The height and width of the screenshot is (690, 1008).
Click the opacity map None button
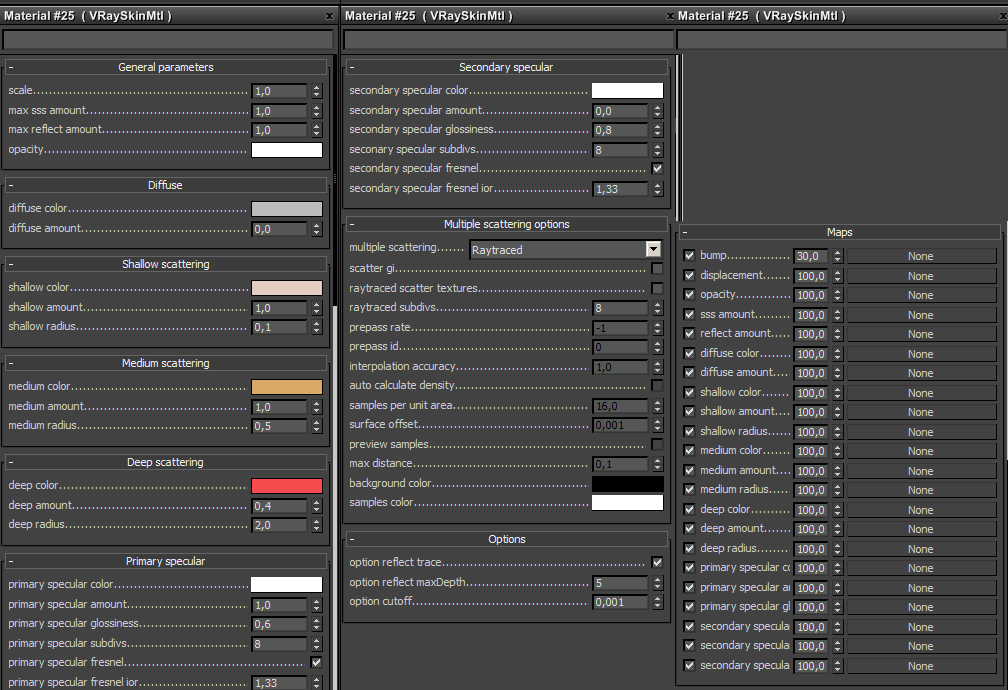tap(921, 295)
